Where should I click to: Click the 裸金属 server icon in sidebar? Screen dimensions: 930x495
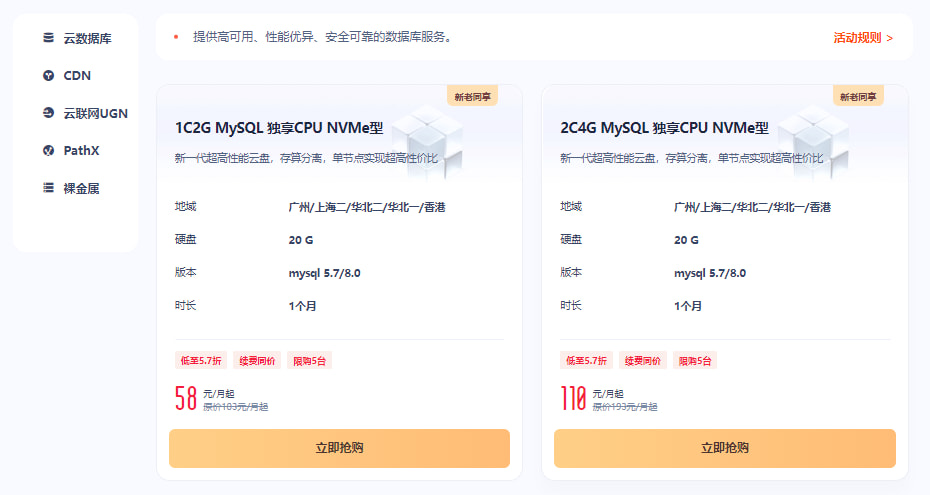point(48,188)
